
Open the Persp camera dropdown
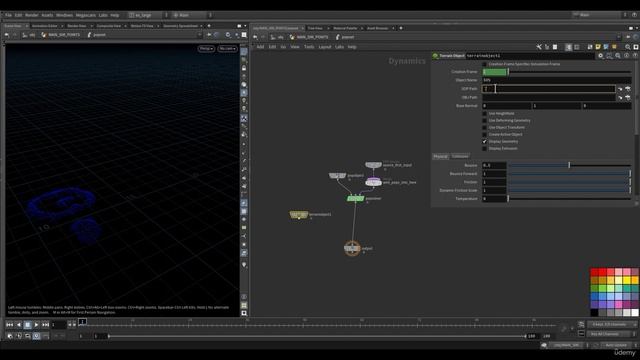point(206,49)
